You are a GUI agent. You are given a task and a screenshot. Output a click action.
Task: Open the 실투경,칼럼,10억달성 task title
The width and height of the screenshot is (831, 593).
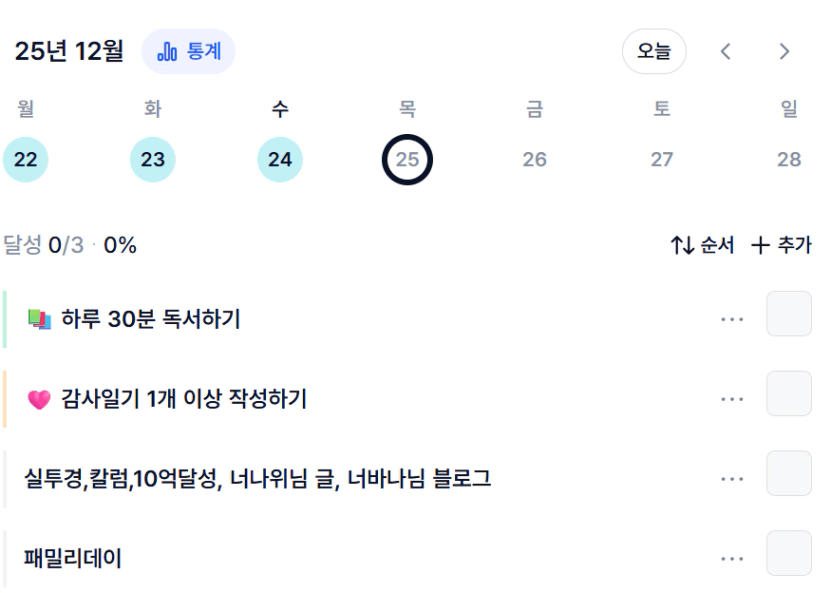pos(258,479)
